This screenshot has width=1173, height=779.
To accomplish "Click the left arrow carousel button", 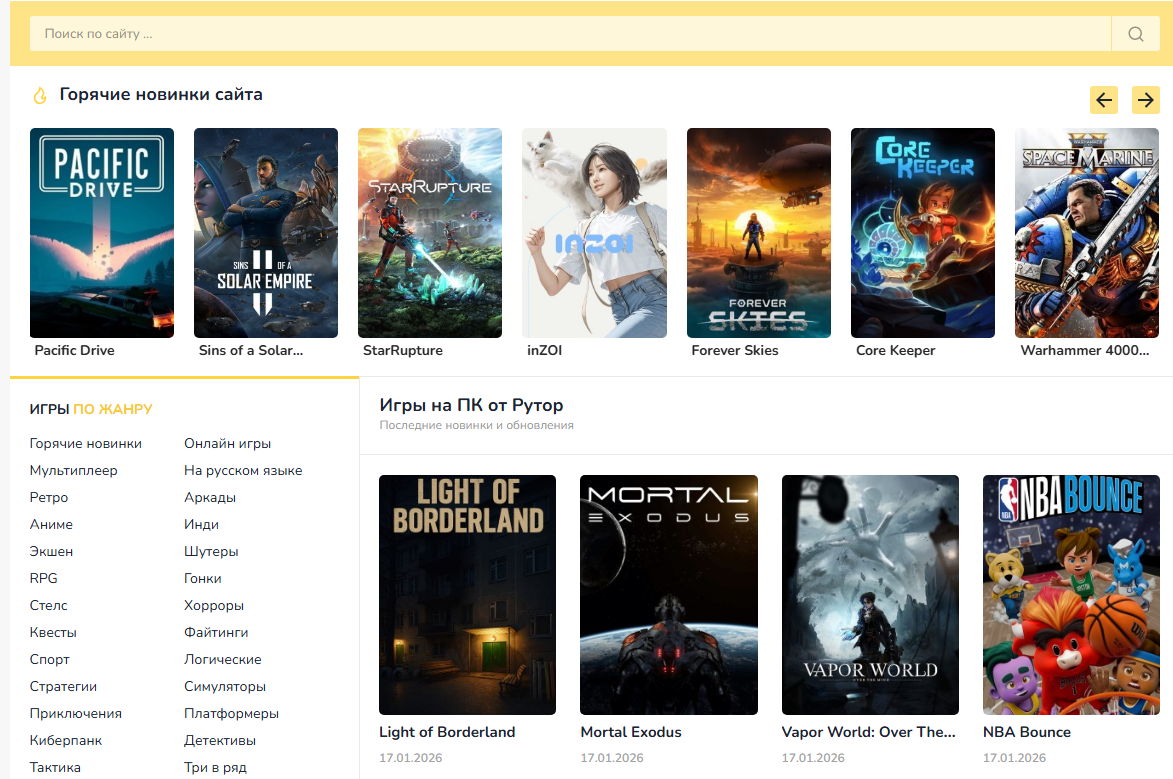I will pos(1104,100).
